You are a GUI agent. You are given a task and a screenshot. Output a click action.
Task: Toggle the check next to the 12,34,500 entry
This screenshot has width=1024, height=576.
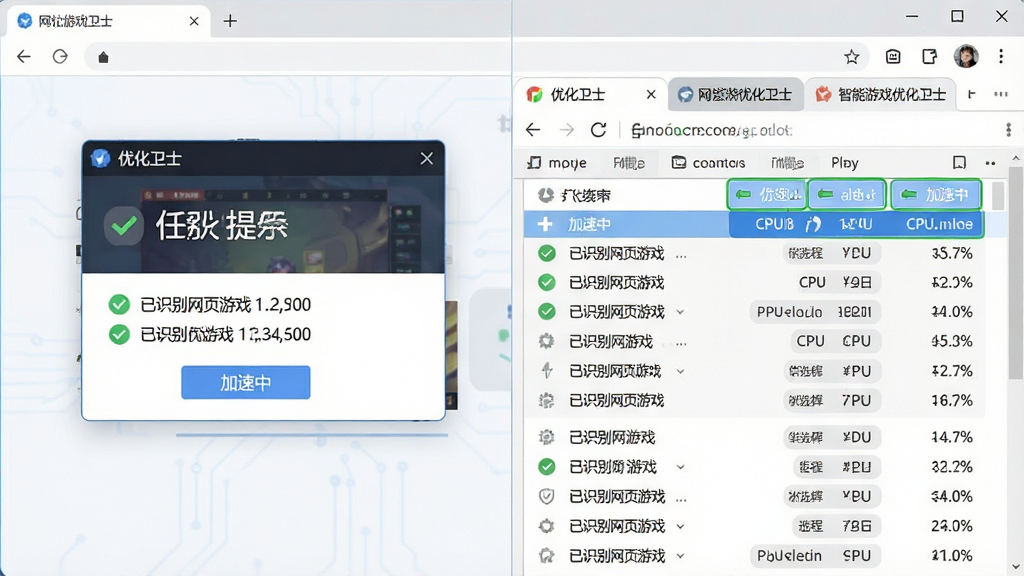coord(119,334)
